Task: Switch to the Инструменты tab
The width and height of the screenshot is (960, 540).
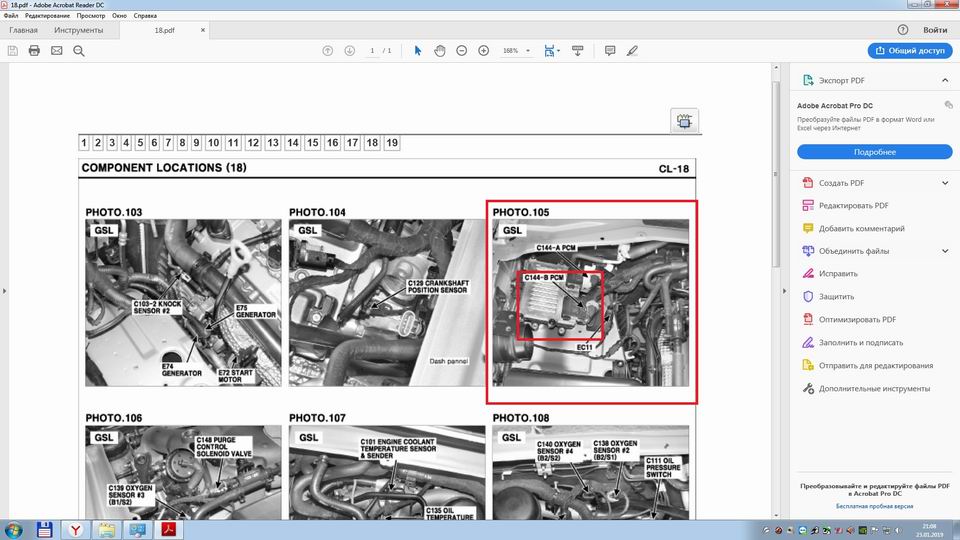Action: click(x=78, y=31)
